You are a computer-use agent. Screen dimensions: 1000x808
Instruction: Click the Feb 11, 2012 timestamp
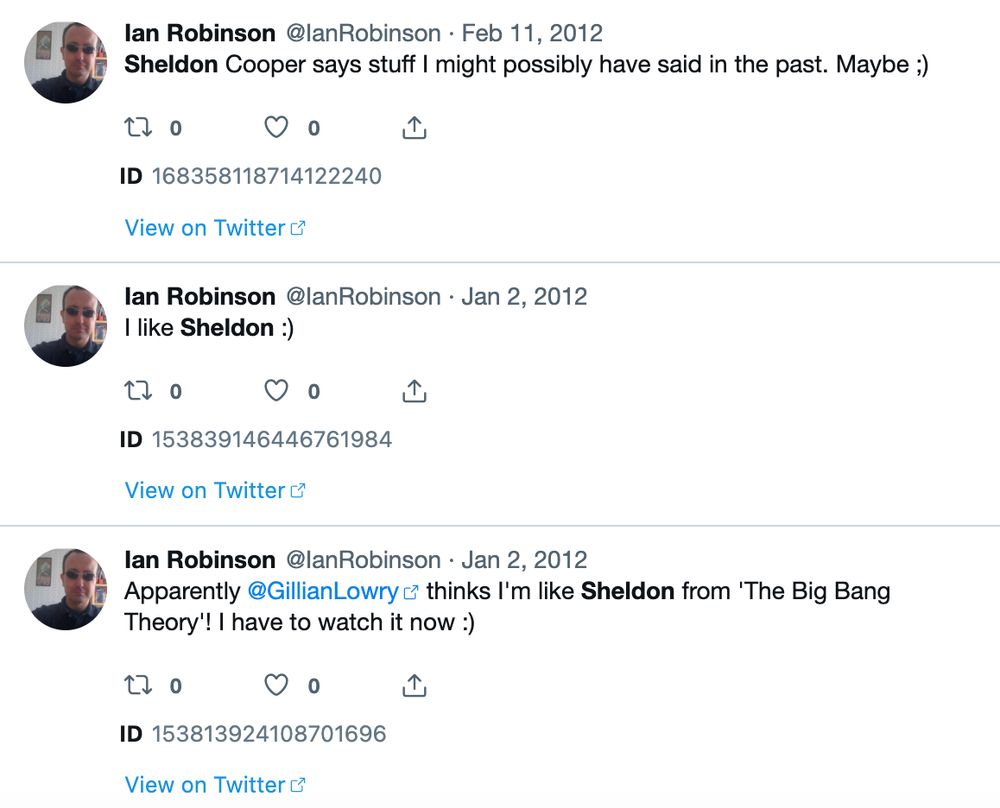532,32
